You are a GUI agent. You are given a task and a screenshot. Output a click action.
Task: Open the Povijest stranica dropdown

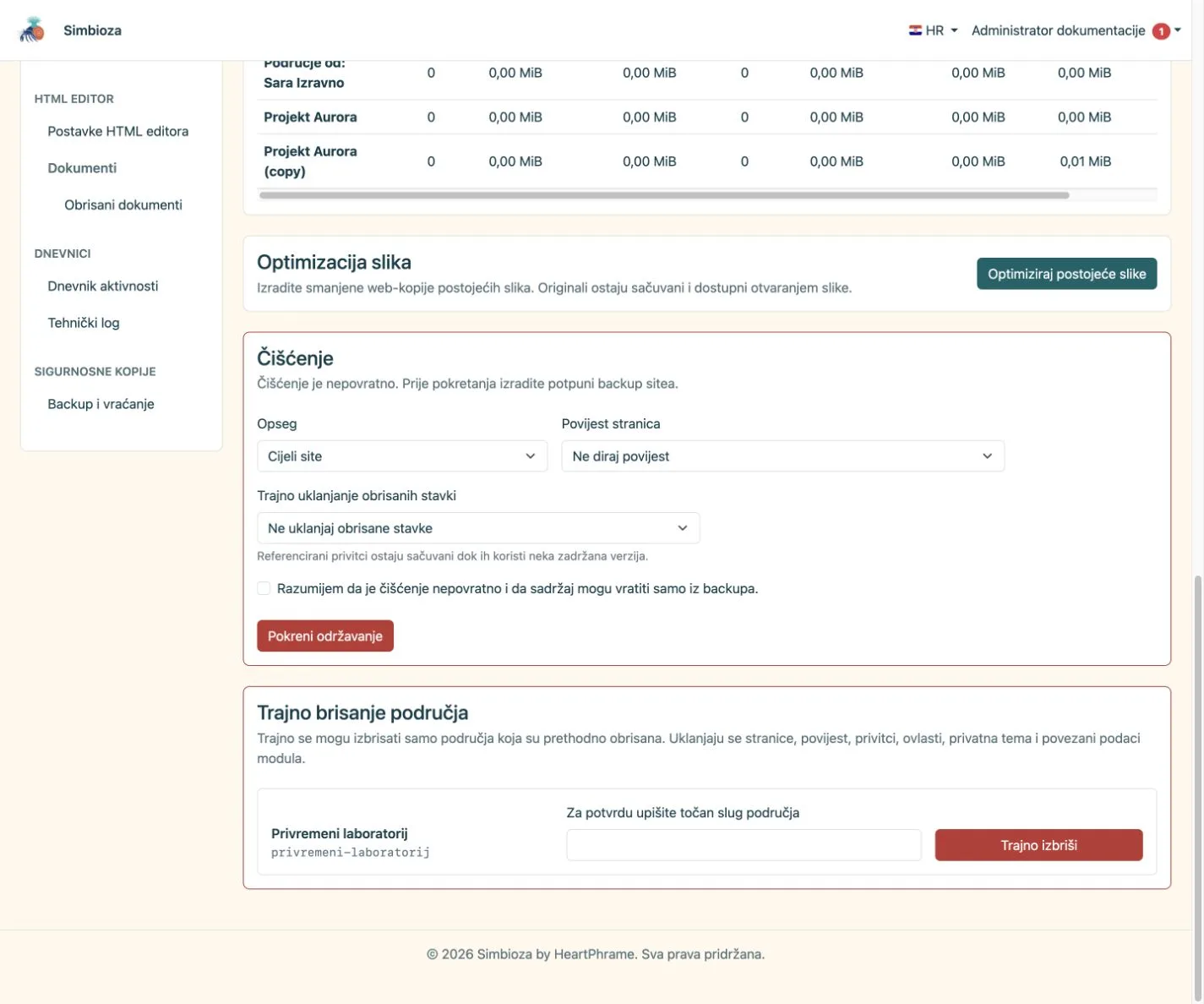click(782, 456)
